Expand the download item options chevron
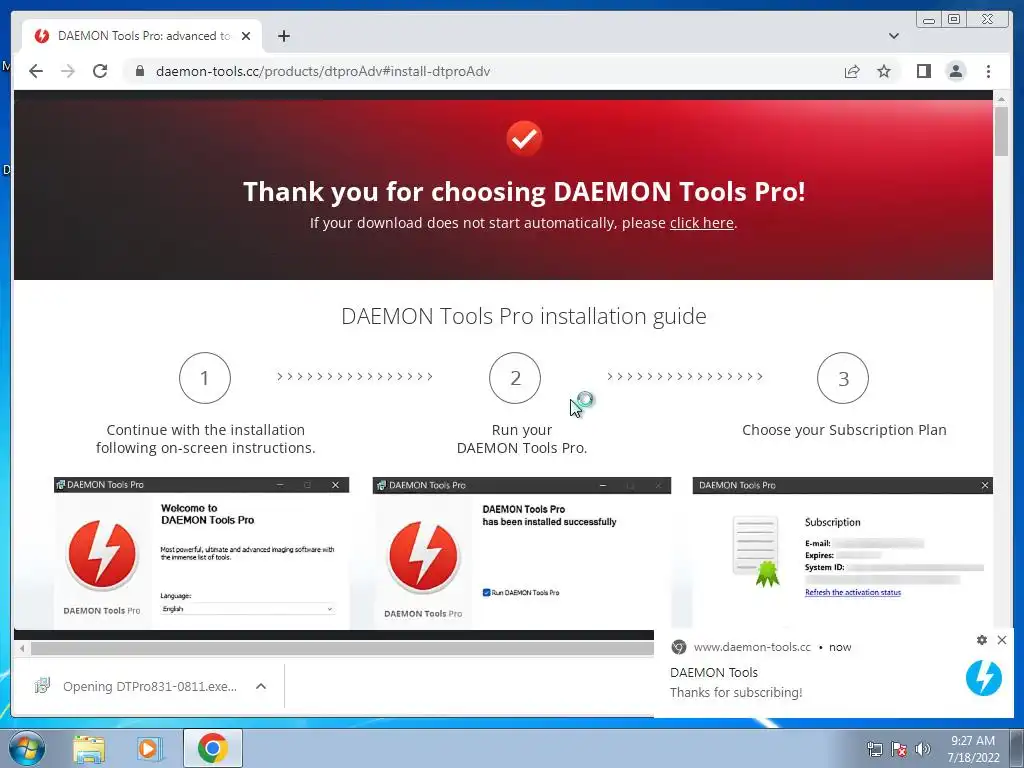The height and width of the screenshot is (768, 1024). pos(261,686)
